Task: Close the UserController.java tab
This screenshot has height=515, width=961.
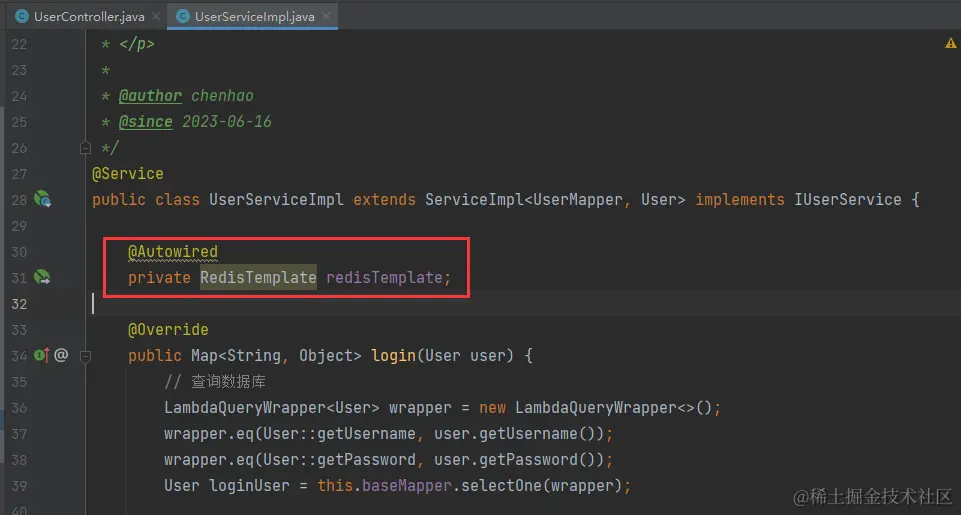Action: (156, 17)
